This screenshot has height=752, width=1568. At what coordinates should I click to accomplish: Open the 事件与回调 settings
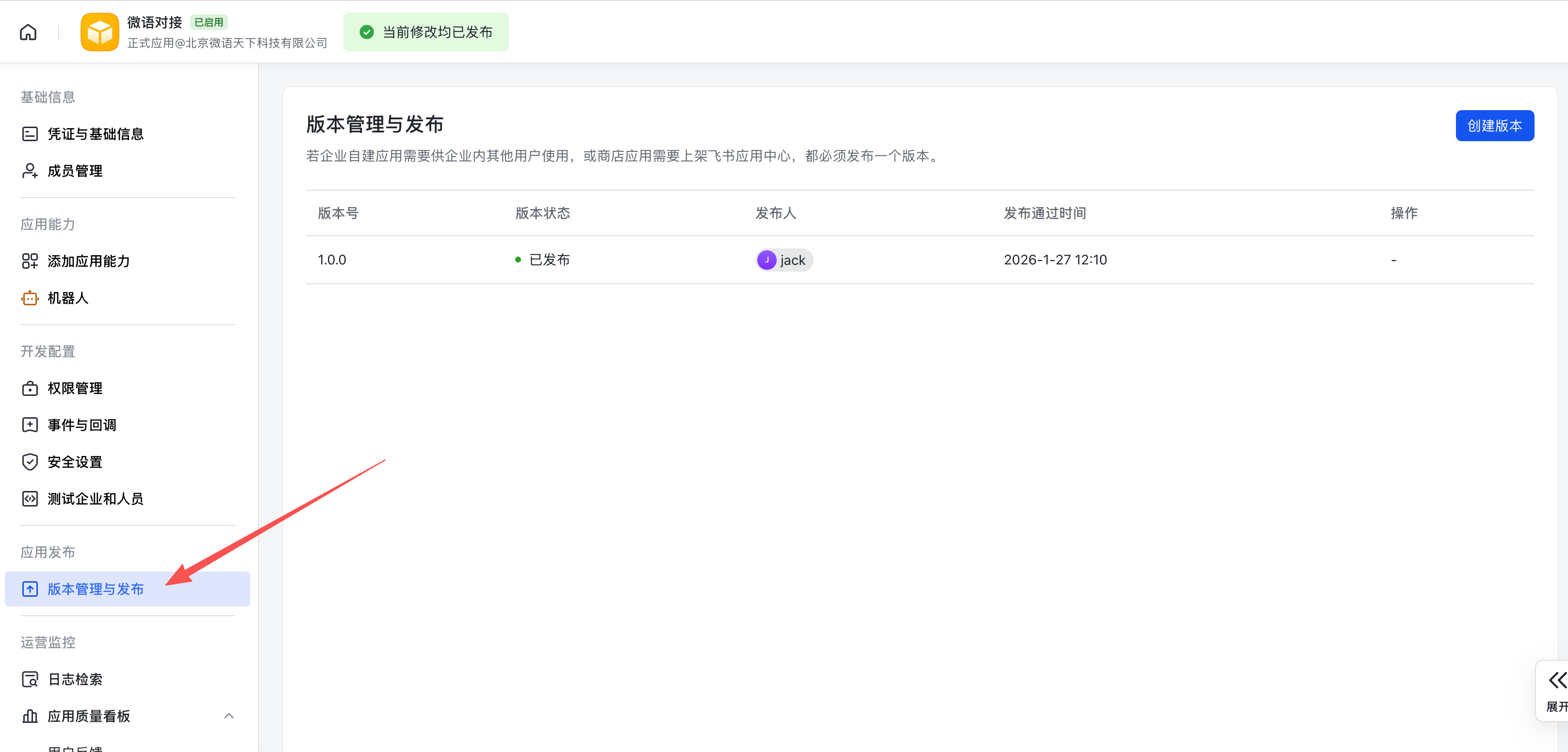82,425
